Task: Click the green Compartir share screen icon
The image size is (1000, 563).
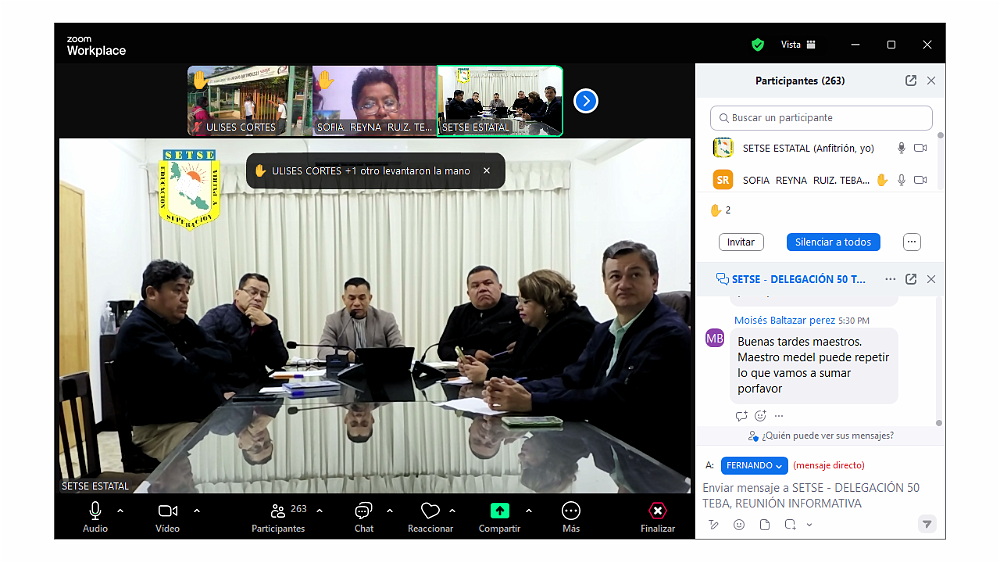Action: [x=499, y=511]
